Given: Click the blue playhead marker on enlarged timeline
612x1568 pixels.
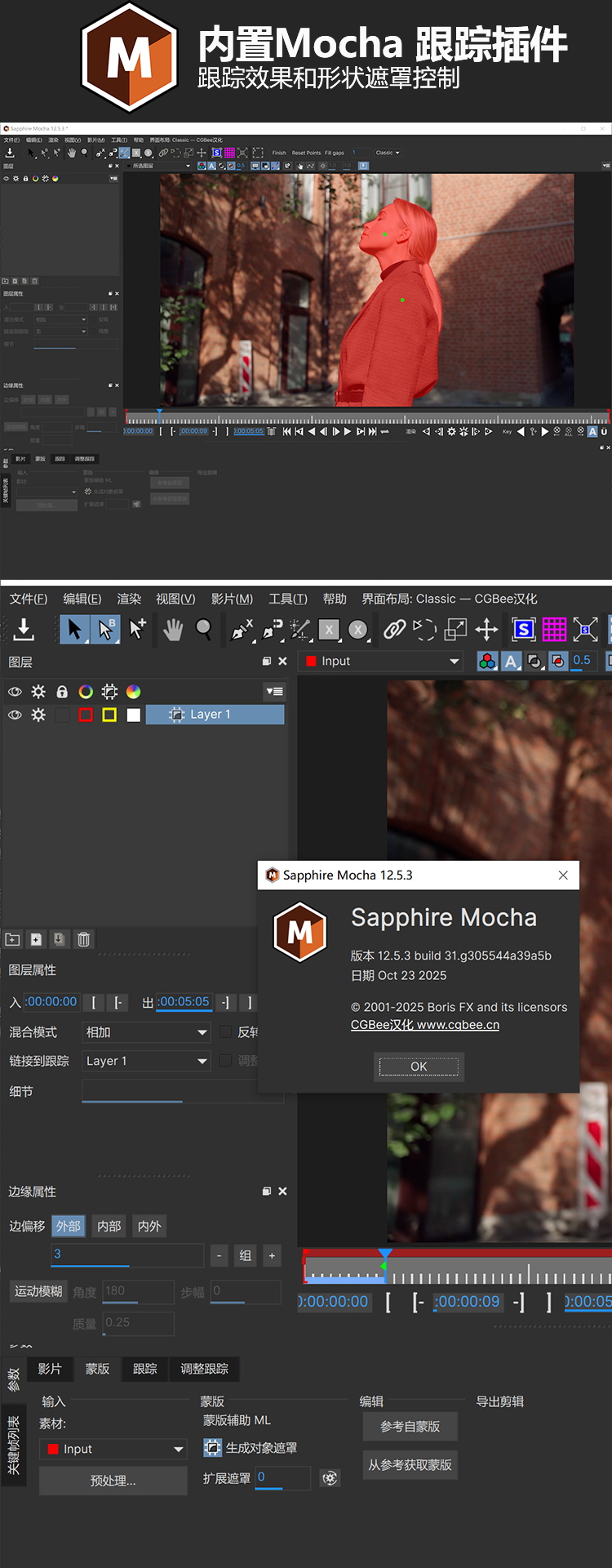Looking at the screenshot, I should point(385,1254).
